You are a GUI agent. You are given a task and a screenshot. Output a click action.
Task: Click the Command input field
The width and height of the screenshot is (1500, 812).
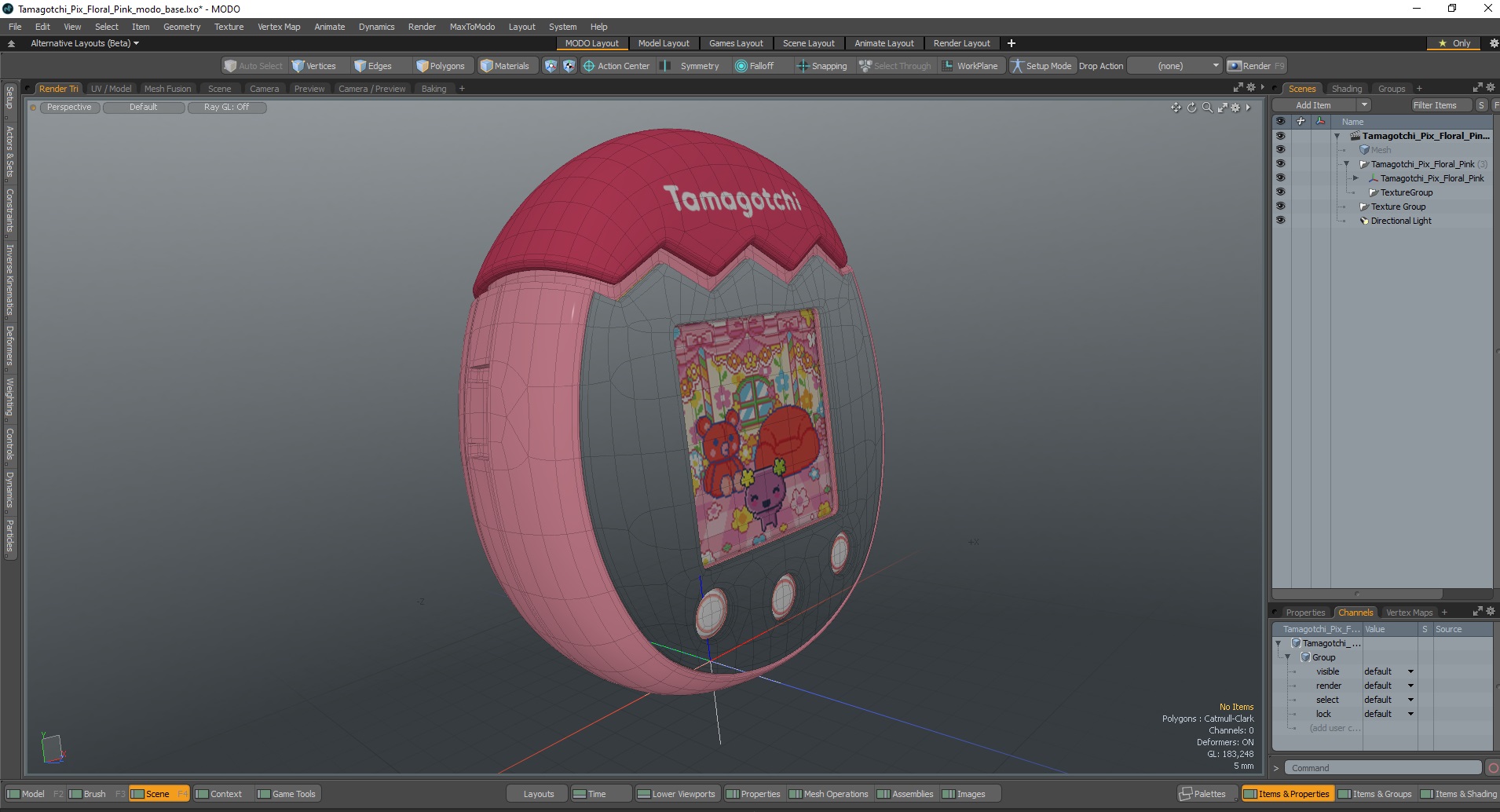click(x=1384, y=768)
